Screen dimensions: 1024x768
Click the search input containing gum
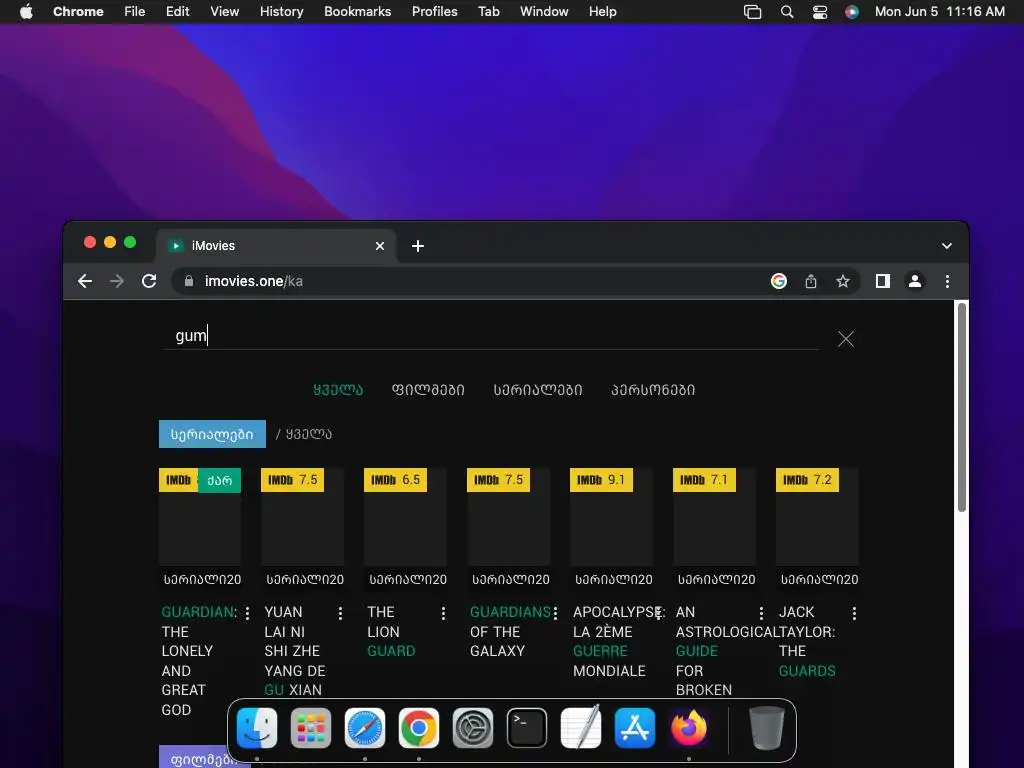(x=490, y=336)
